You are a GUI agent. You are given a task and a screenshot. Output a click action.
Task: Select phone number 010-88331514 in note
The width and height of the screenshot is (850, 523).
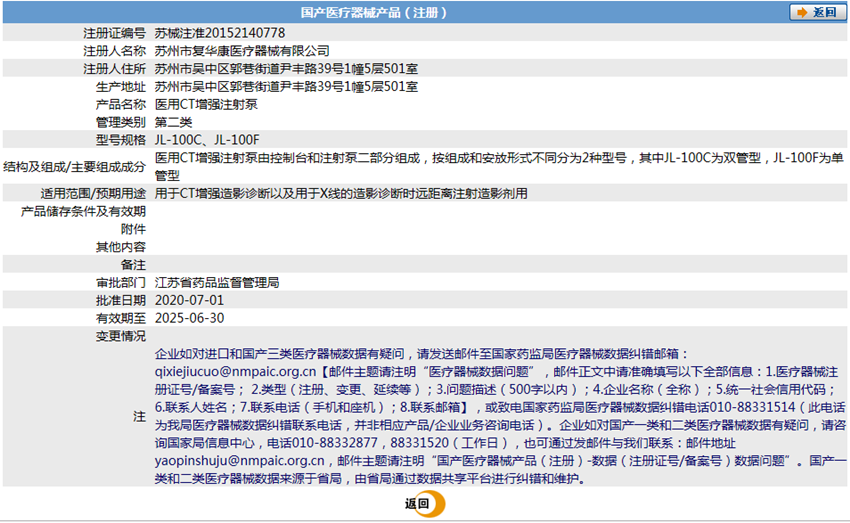752,407
